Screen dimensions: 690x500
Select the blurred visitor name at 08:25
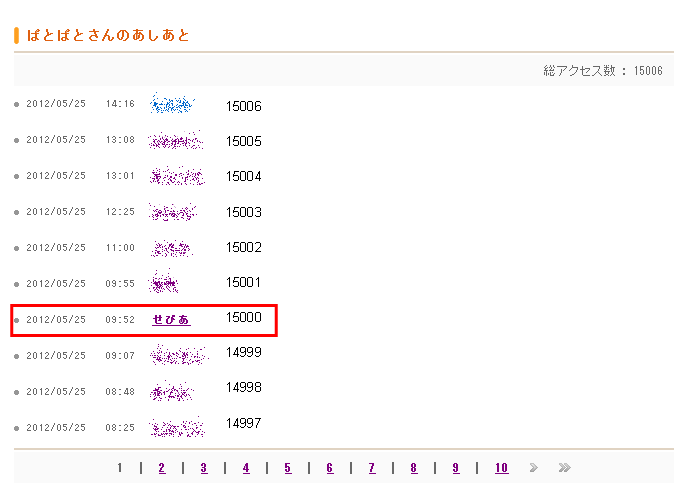(176, 428)
